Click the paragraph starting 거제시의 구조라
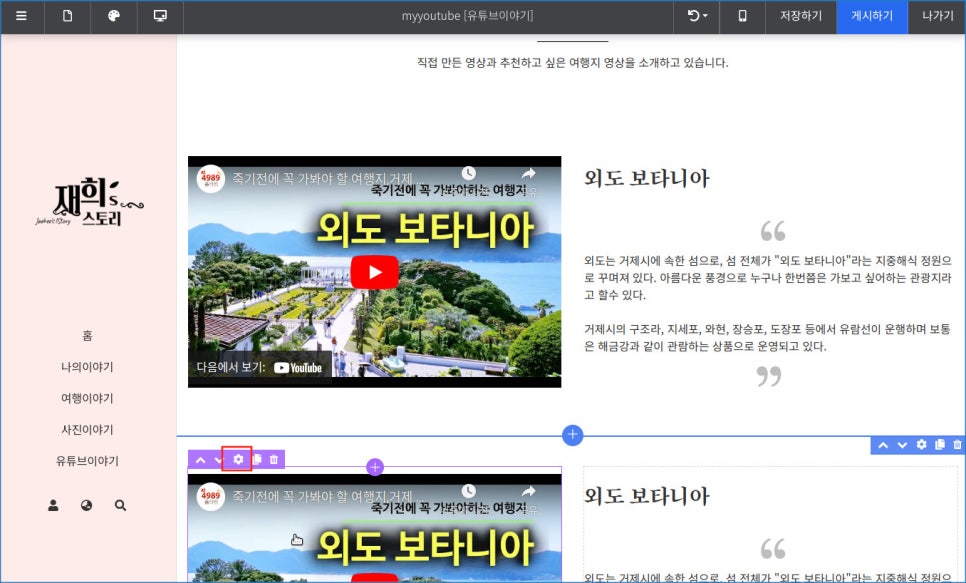 click(768, 338)
